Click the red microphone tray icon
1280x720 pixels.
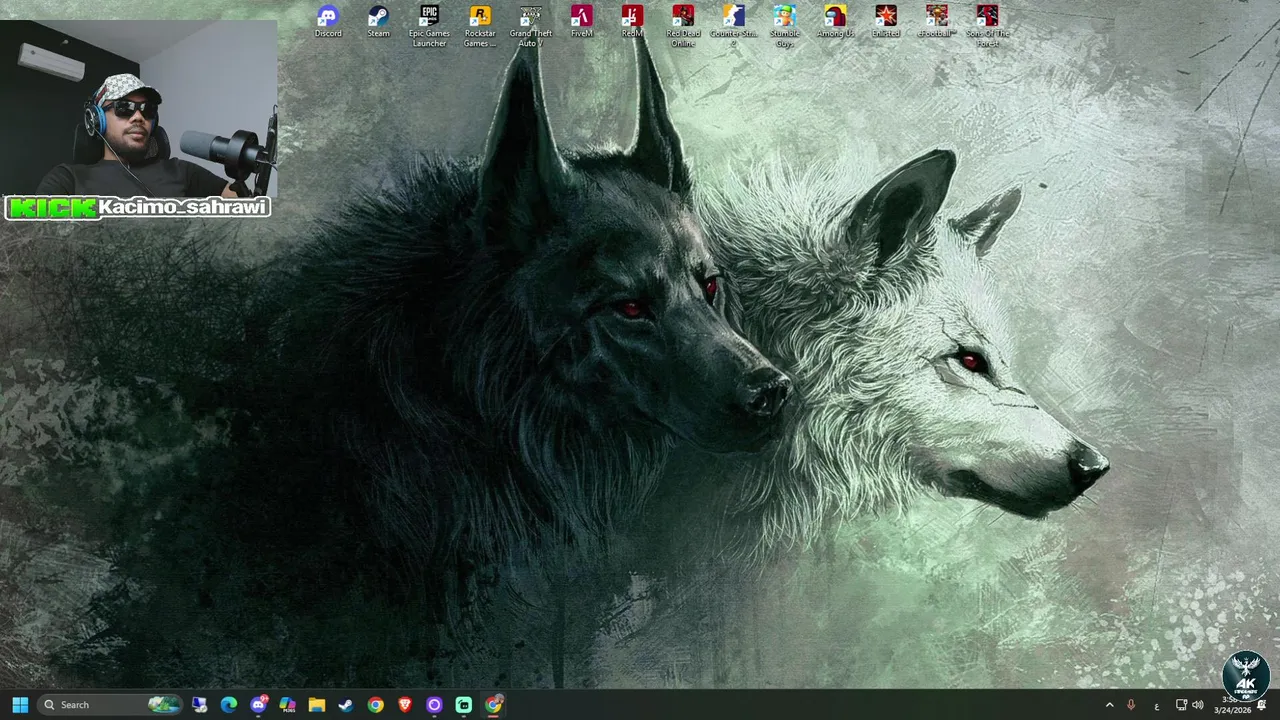point(1131,705)
